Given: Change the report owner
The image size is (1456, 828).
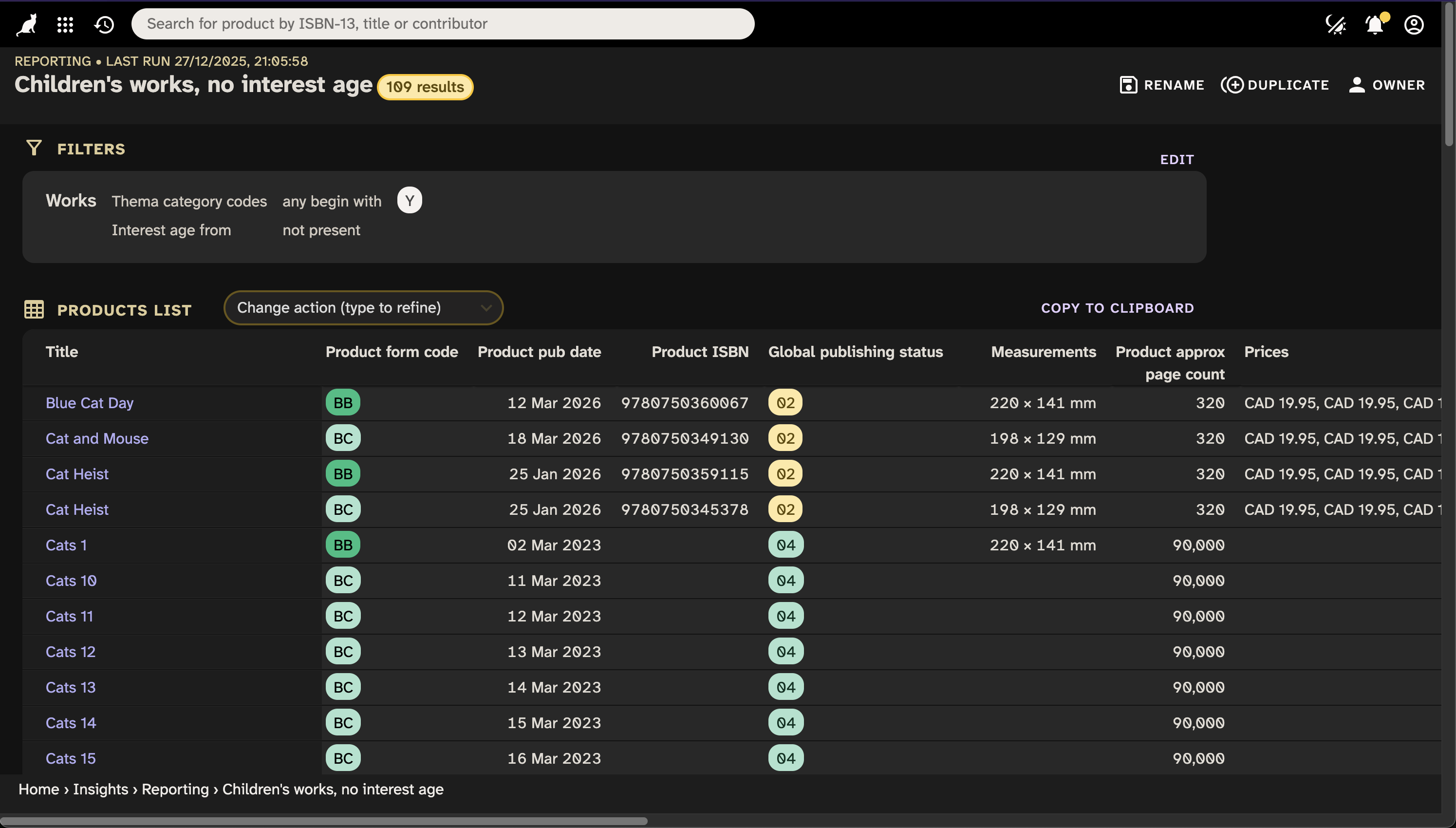Looking at the screenshot, I should [x=1387, y=85].
